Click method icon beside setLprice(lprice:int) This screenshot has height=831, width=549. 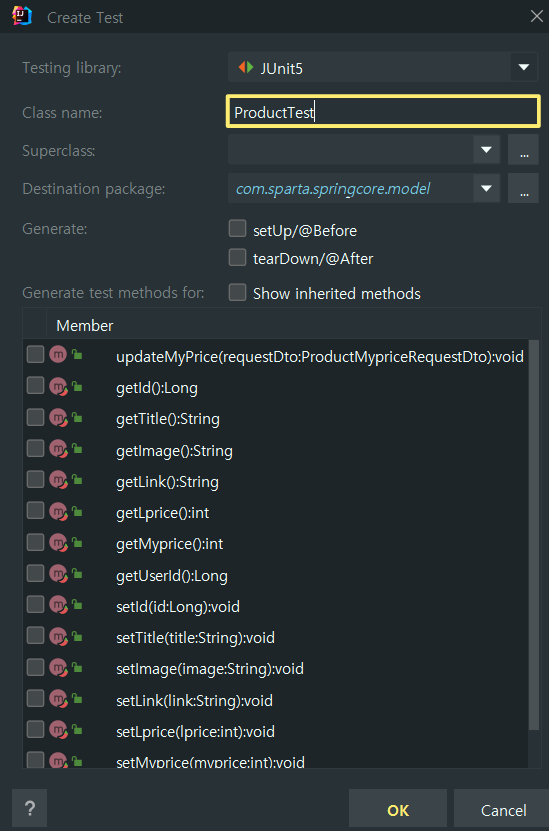click(x=58, y=730)
